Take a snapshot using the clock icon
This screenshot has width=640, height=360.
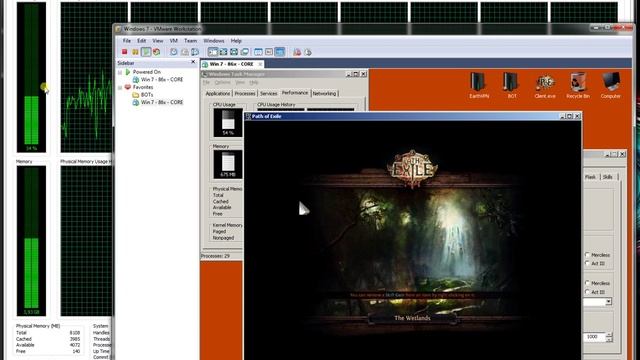174,52
